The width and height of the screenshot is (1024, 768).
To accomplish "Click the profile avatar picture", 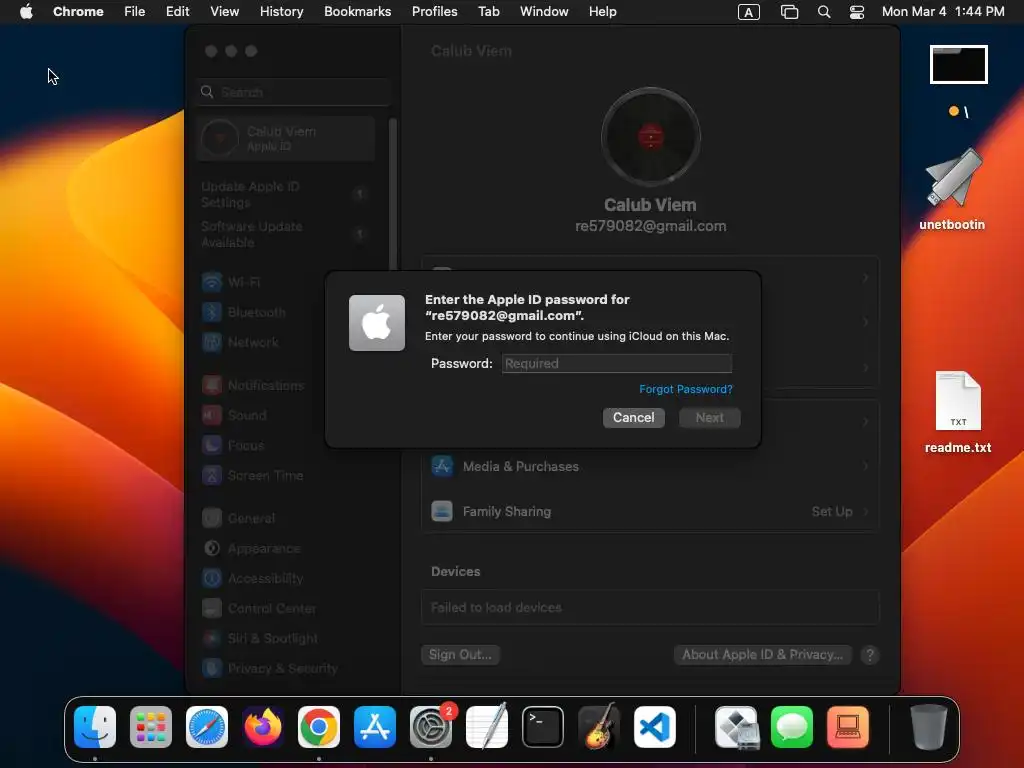I will pos(650,136).
